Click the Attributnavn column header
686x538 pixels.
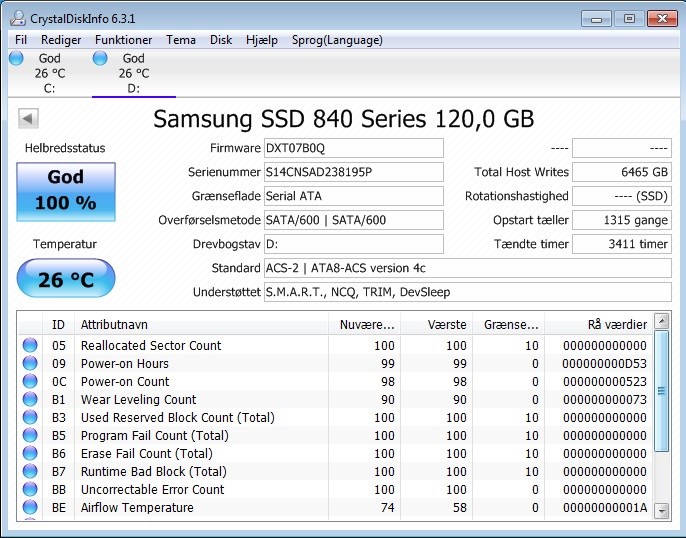tap(201, 325)
